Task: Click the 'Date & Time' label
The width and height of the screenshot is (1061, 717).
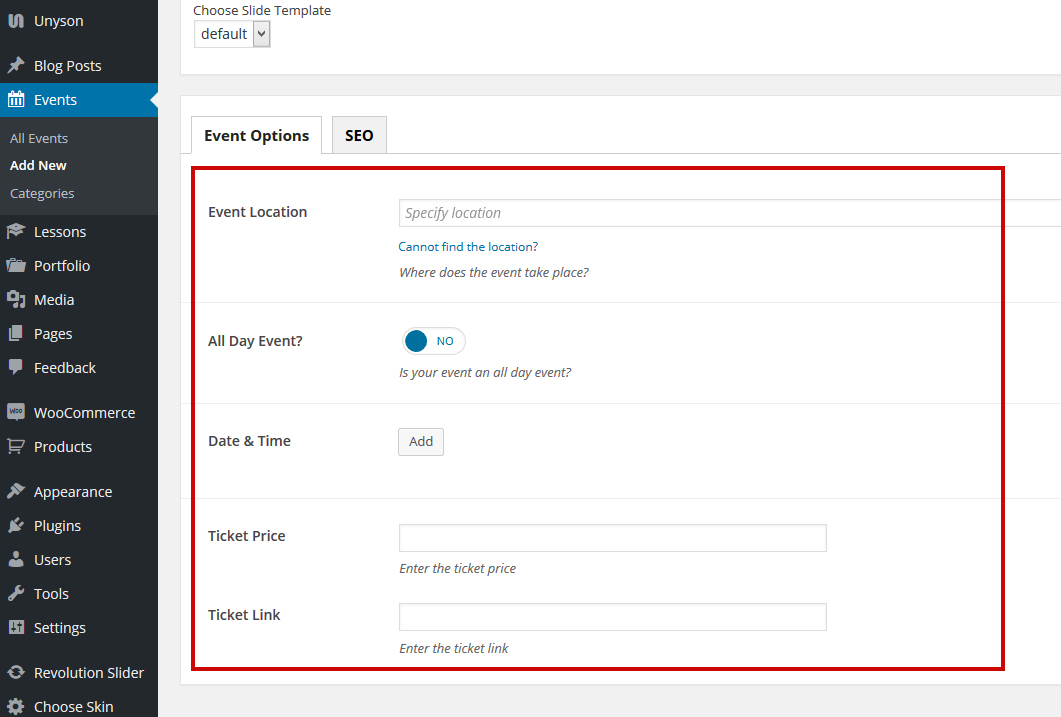Action: point(250,441)
